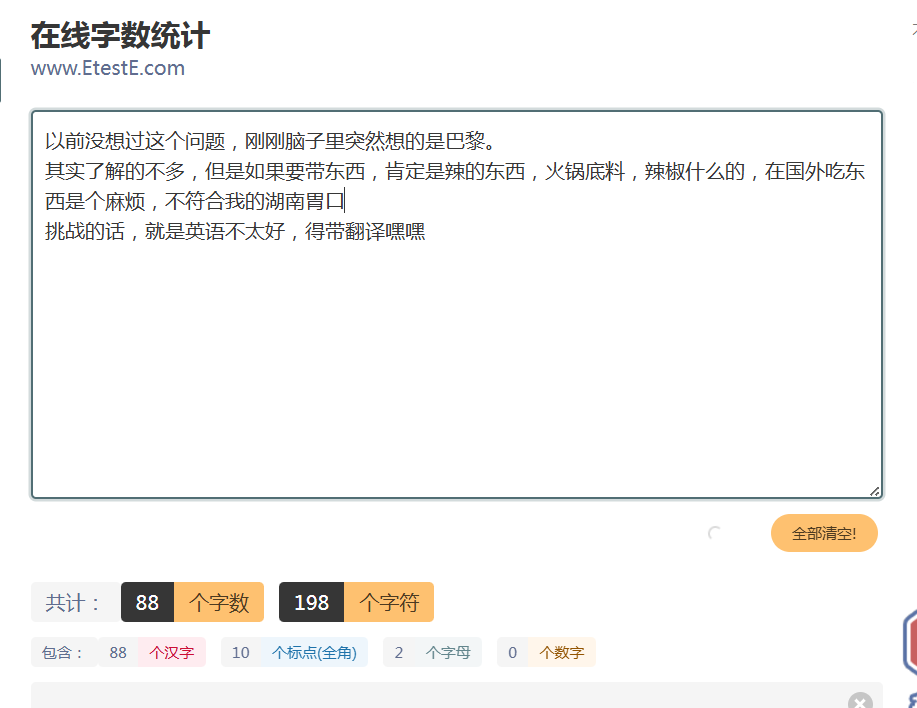Click the 共计： label
This screenshot has height=708, width=917.
[73, 602]
